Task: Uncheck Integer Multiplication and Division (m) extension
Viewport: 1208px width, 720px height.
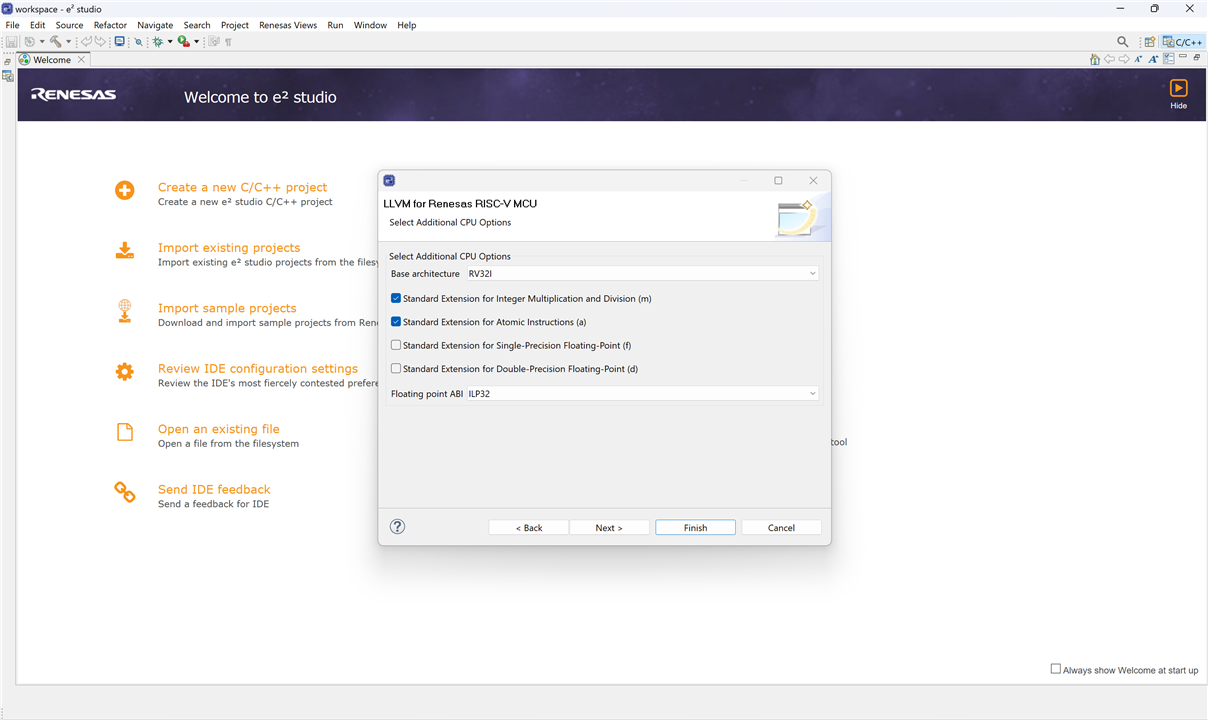Action: tap(396, 299)
